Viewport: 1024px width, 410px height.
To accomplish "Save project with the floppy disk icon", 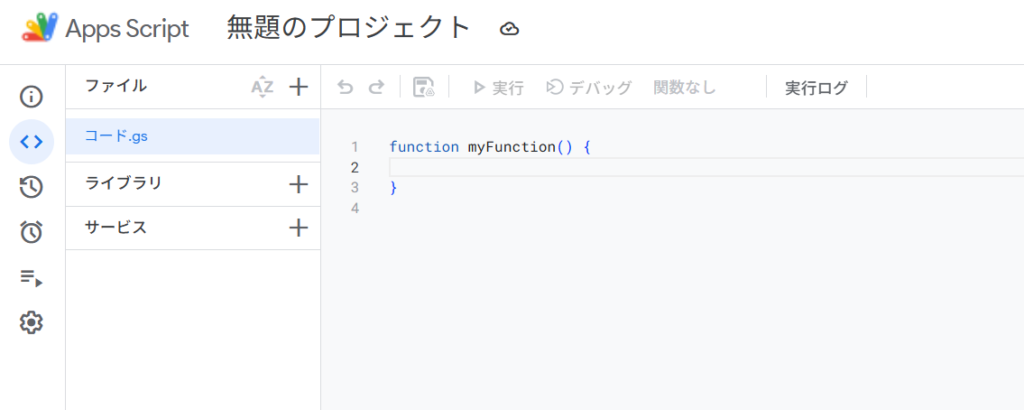I will point(424,87).
